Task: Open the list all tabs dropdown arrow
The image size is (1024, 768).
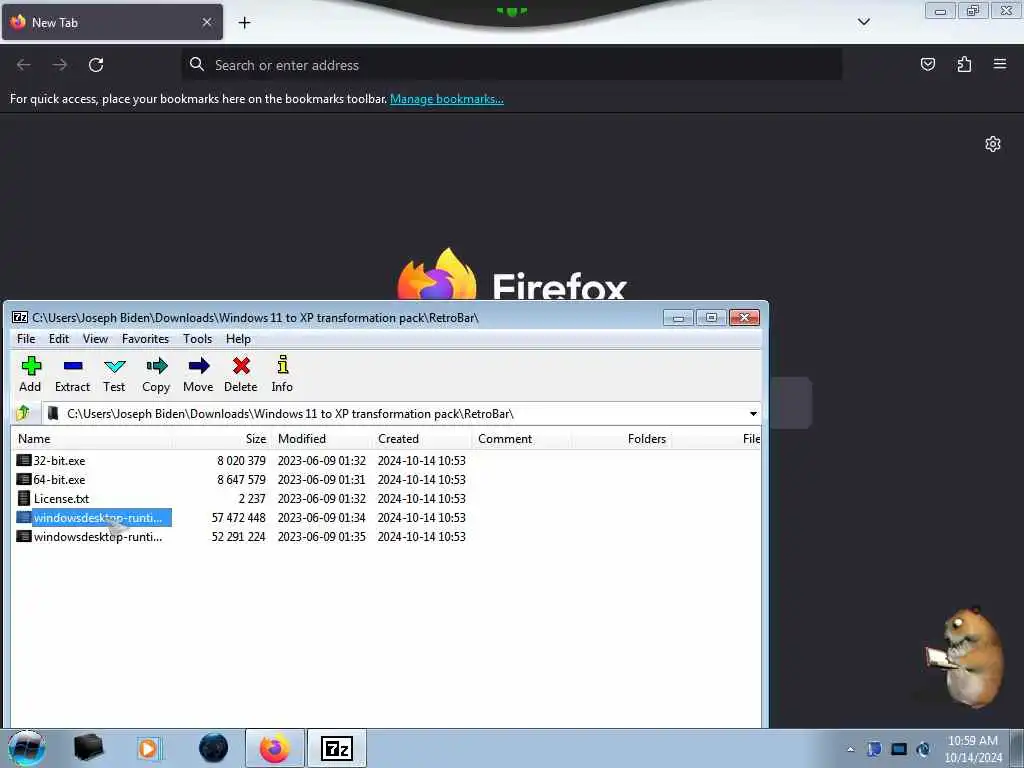Action: click(x=863, y=22)
